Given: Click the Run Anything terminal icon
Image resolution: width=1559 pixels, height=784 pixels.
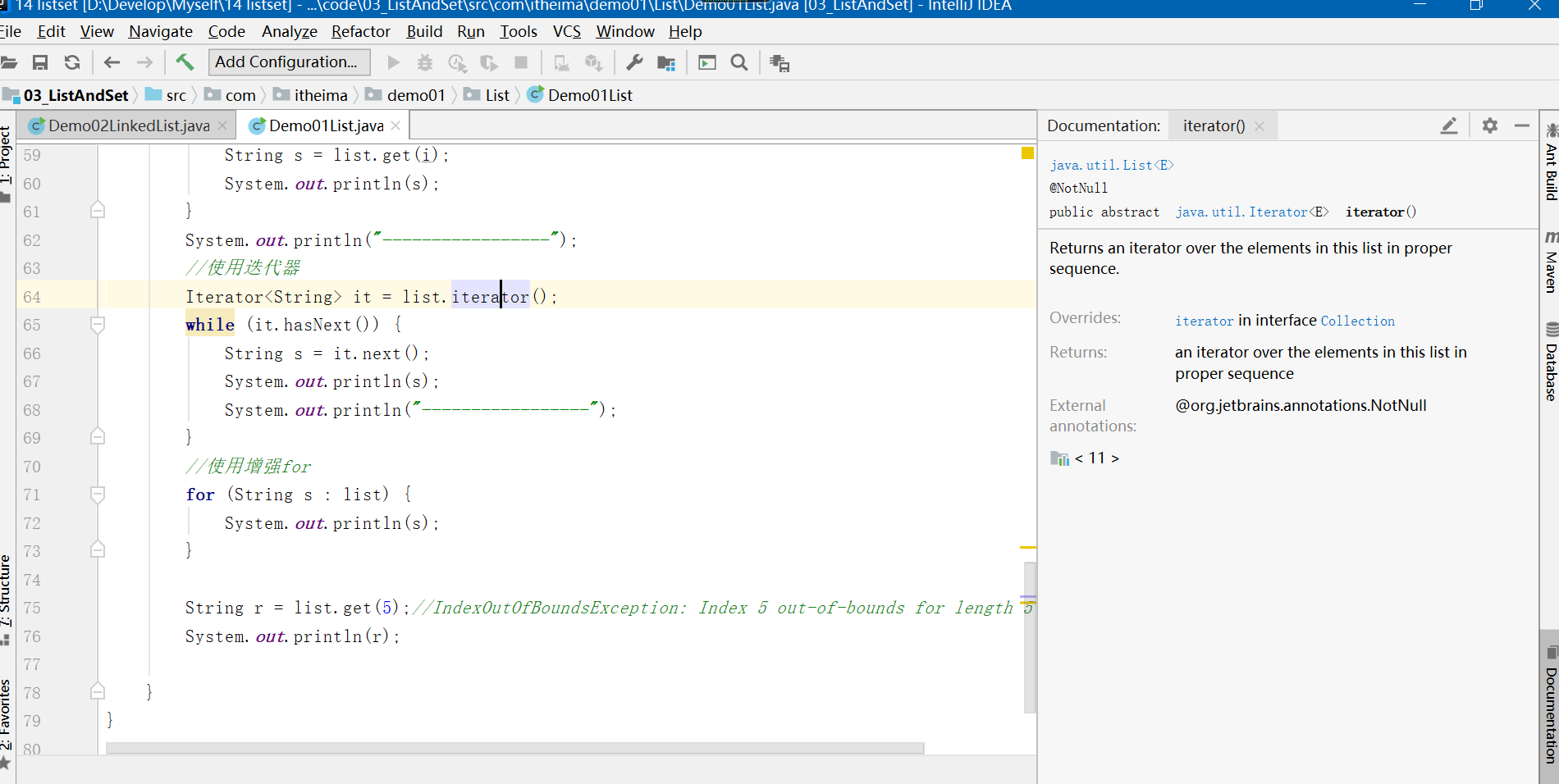Looking at the screenshot, I should [707, 62].
